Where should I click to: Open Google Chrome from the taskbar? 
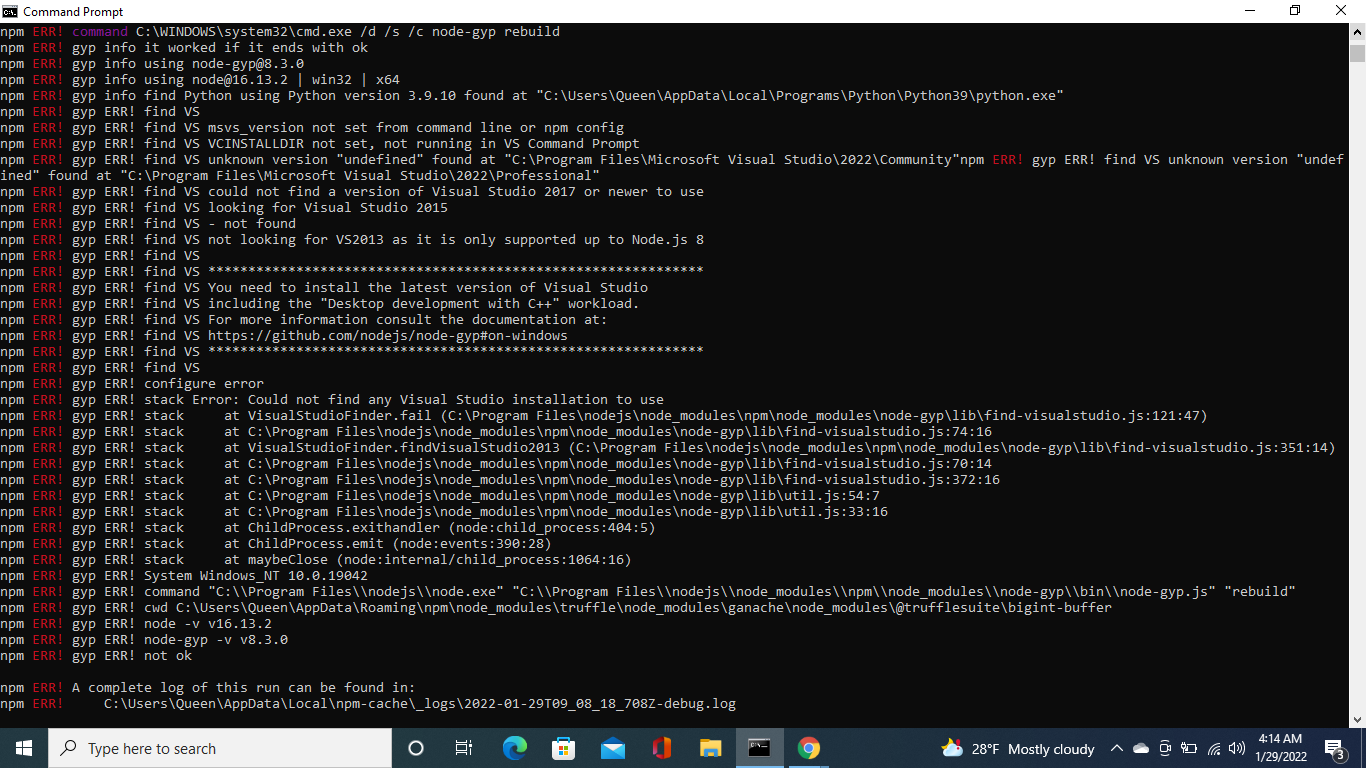point(808,748)
